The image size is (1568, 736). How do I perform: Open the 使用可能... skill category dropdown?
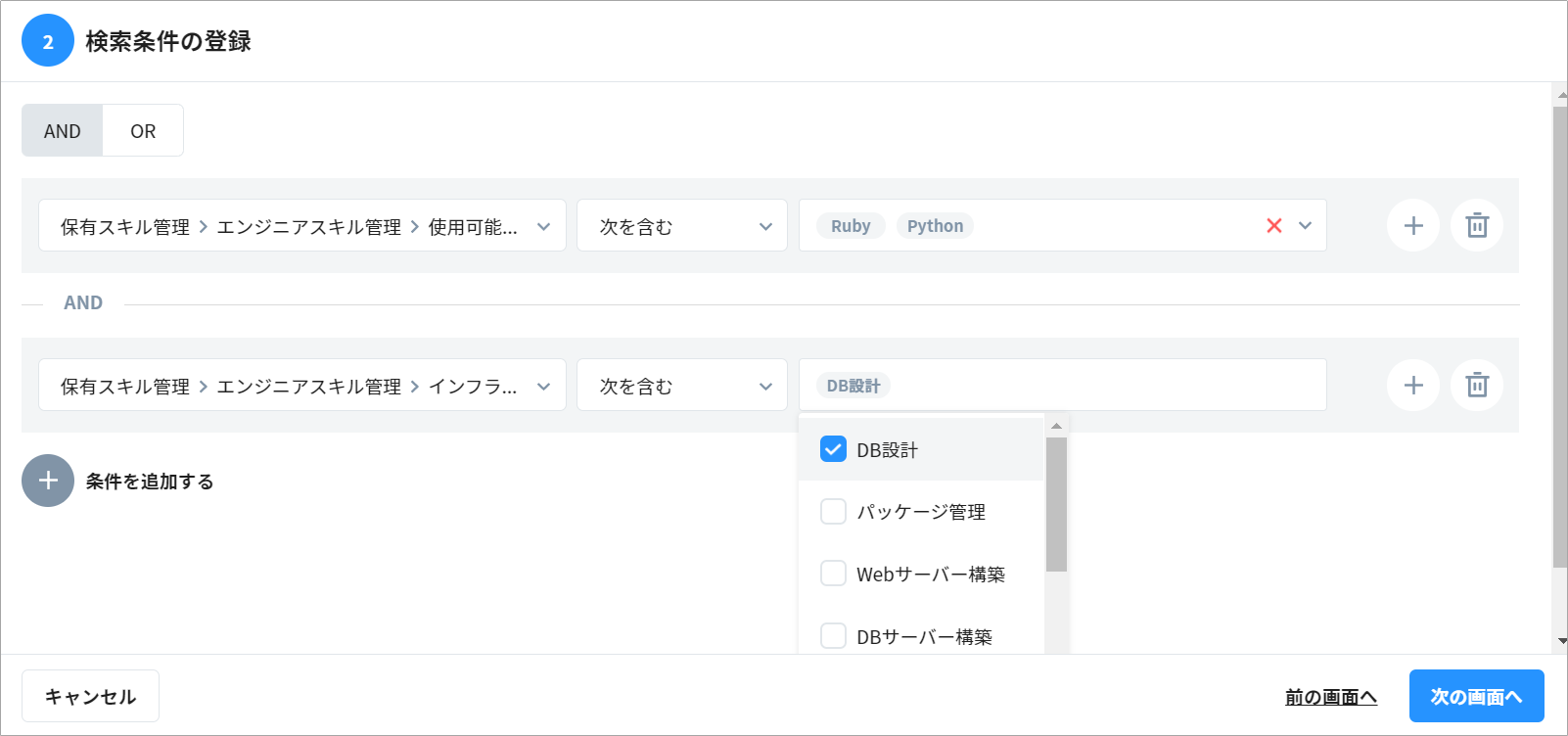302,226
